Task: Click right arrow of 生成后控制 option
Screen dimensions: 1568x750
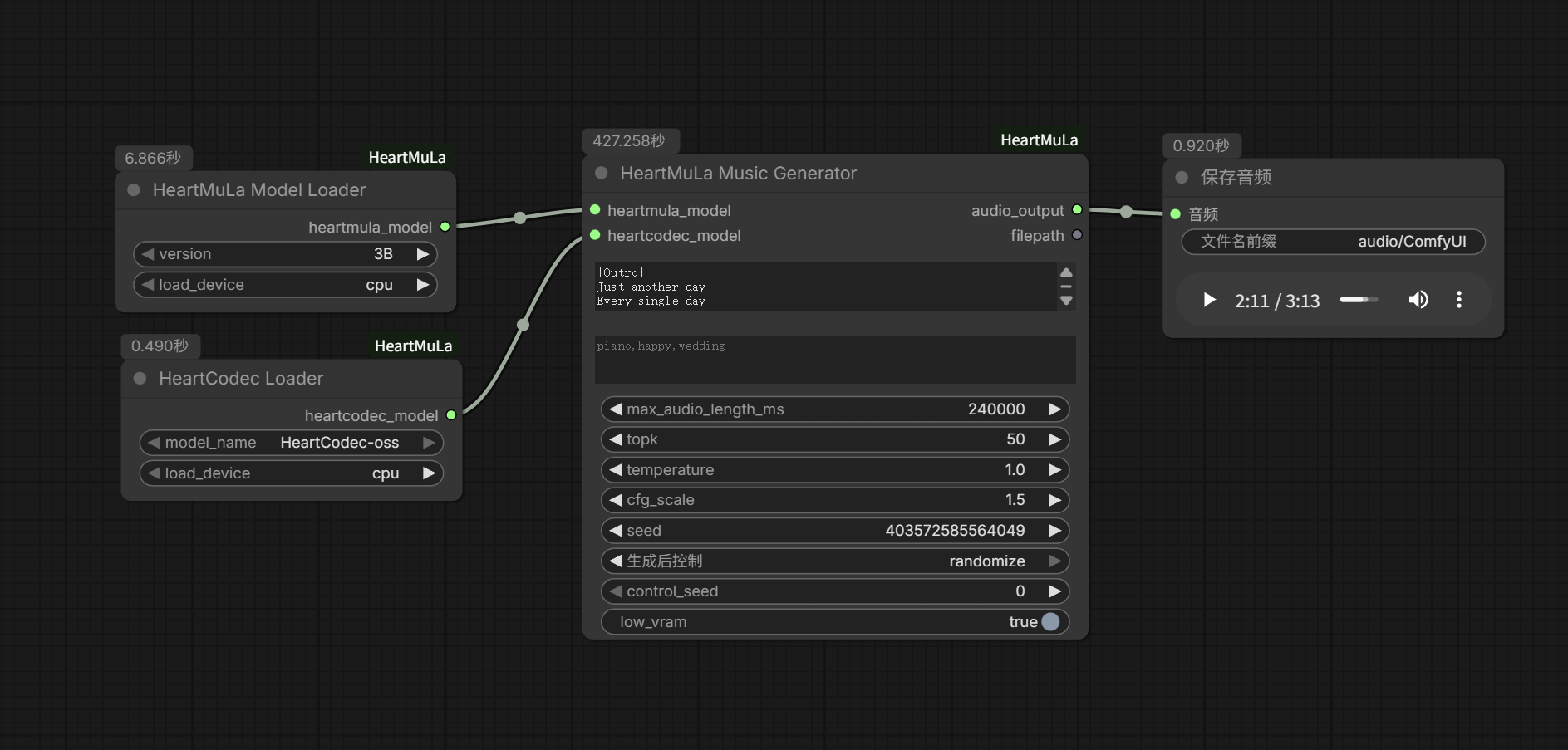Action: click(1054, 561)
